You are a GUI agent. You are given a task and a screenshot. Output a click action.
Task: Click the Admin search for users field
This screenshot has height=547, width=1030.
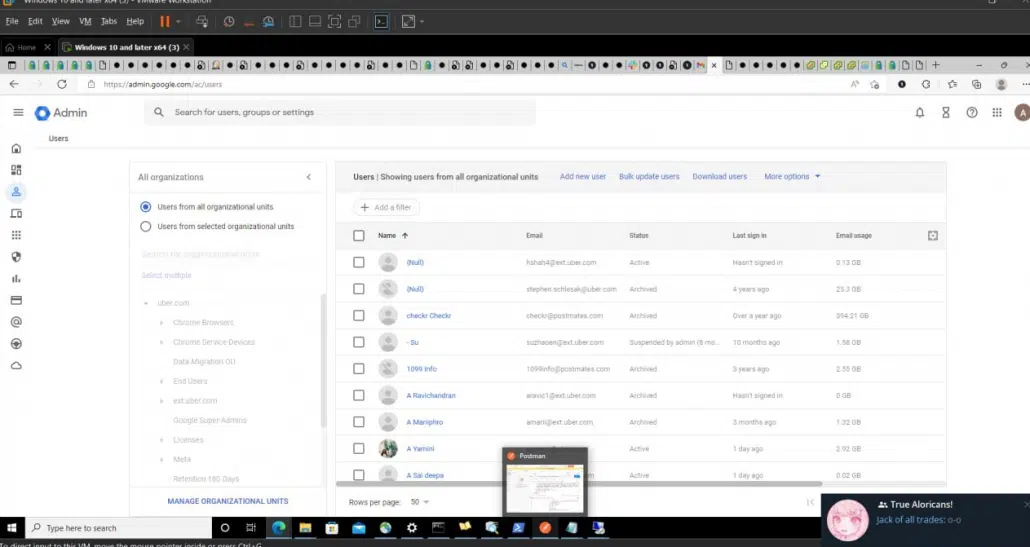coord(340,112)
